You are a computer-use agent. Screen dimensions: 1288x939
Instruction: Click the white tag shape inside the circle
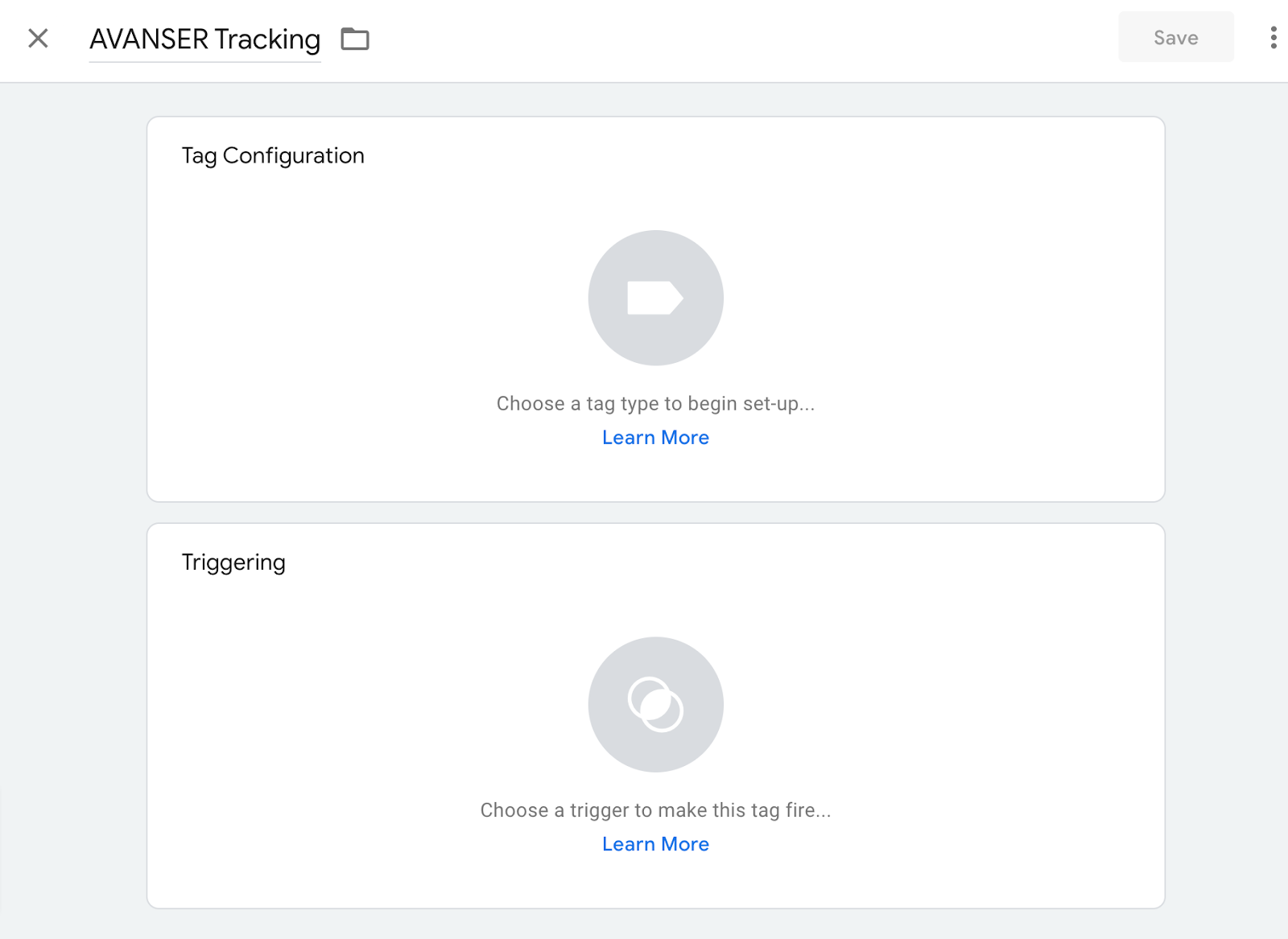[x=655, y=298]
